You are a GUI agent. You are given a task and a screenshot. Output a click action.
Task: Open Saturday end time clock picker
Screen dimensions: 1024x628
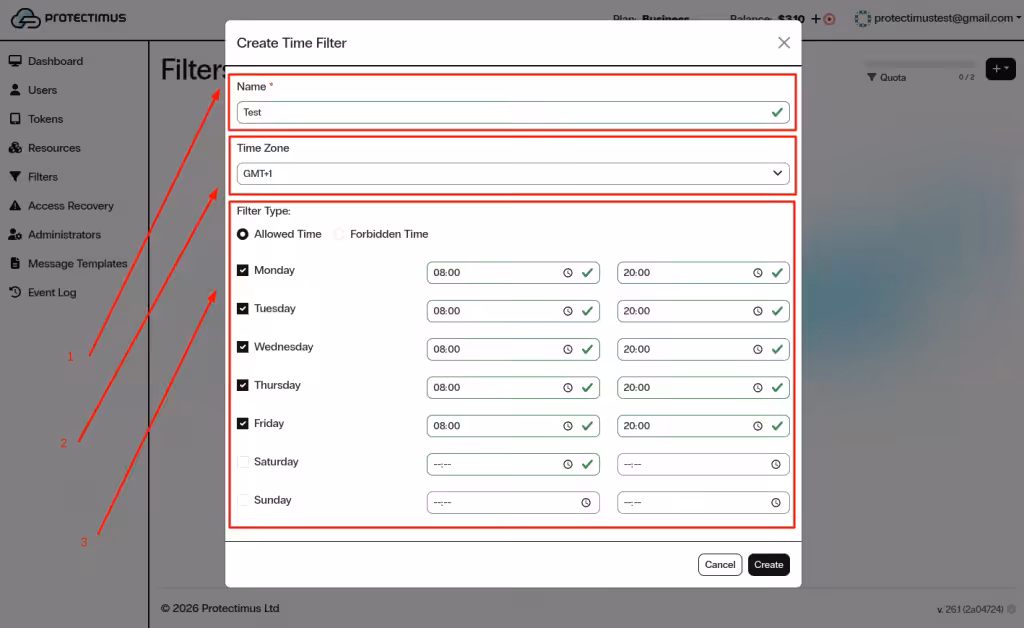(775, 464)
